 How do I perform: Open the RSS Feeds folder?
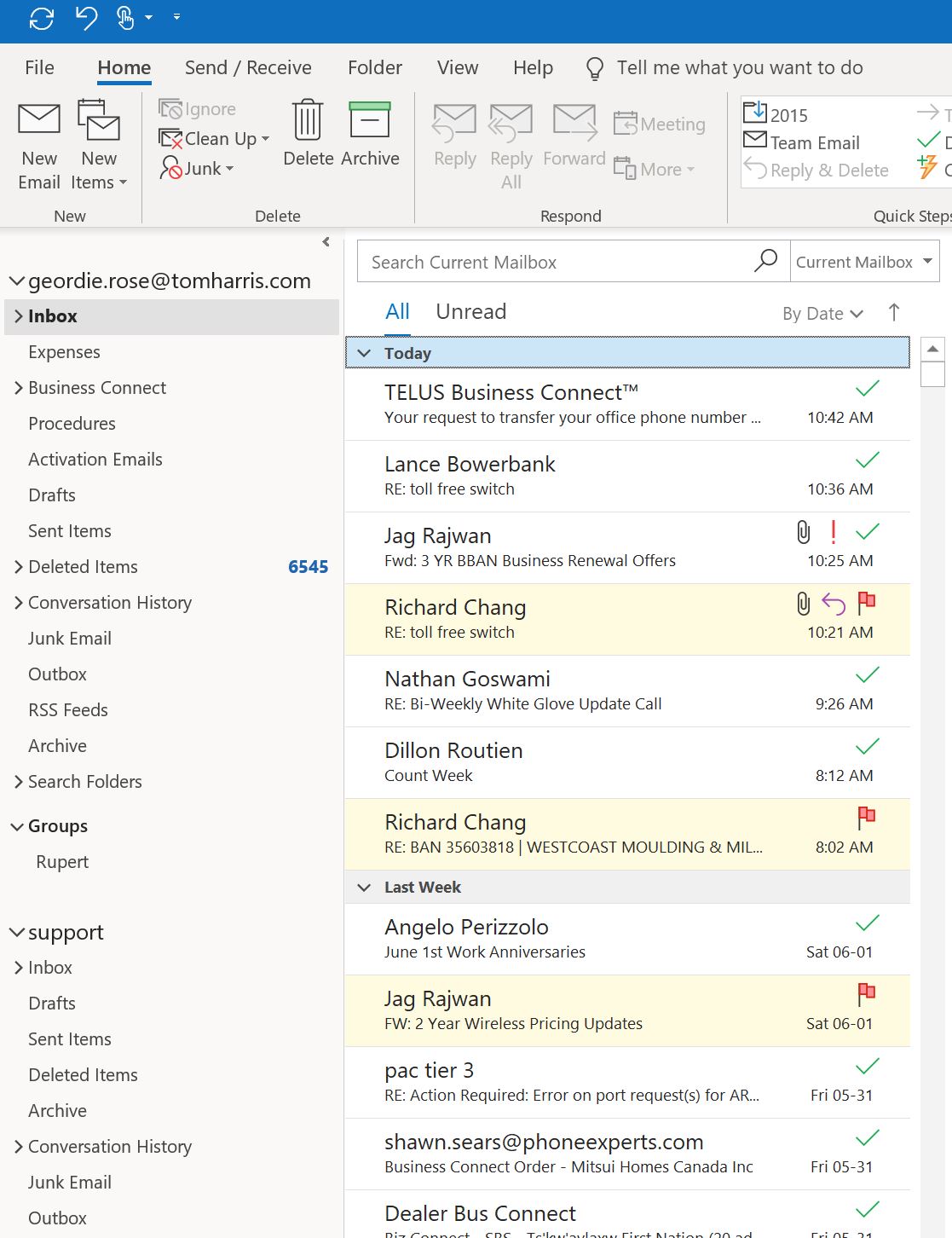[x=68, y=710]
